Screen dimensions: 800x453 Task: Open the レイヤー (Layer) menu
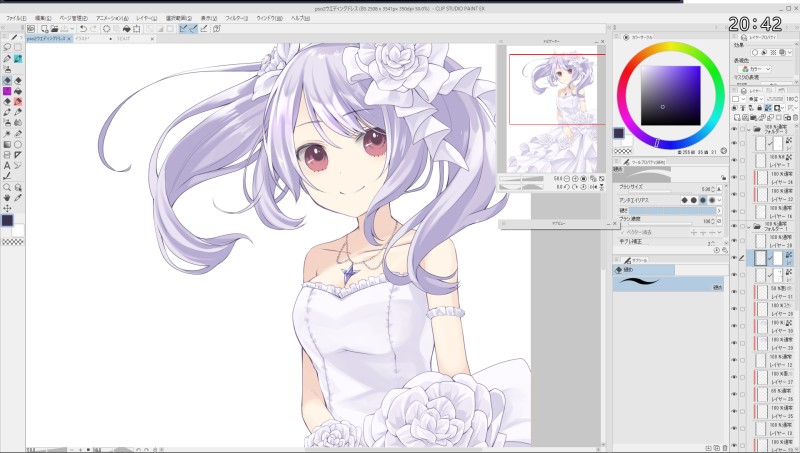point(146,18)
